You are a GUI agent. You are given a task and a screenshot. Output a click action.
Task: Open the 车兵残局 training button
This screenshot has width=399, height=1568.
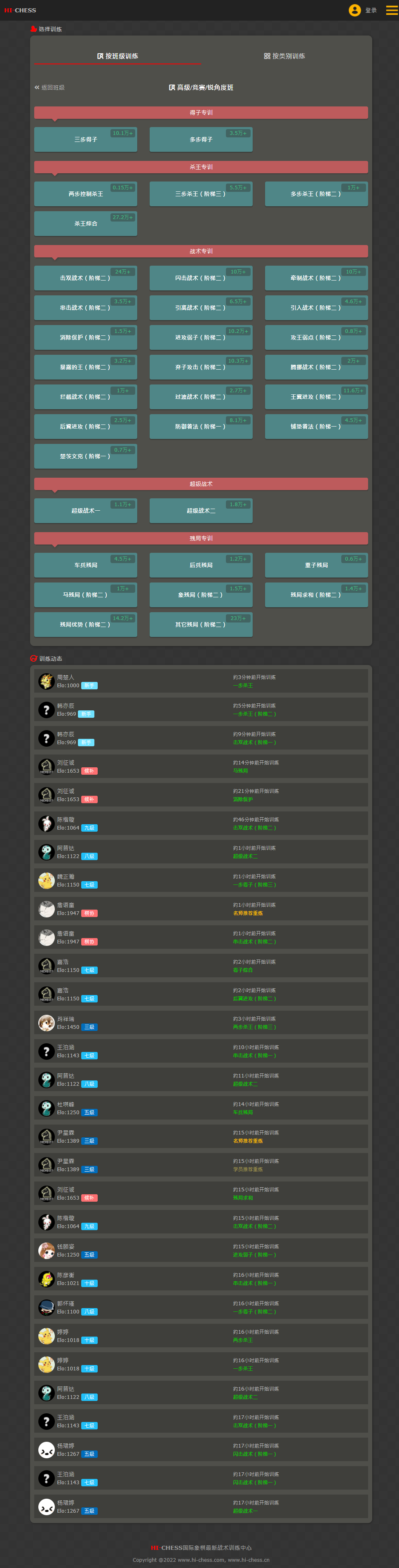[x=86, y=566]
